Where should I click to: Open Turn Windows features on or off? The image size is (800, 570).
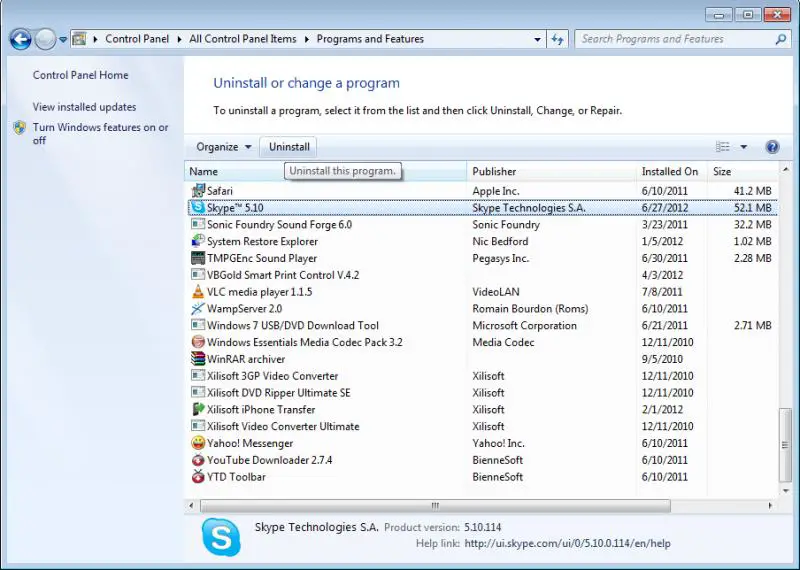pos(101,134)
